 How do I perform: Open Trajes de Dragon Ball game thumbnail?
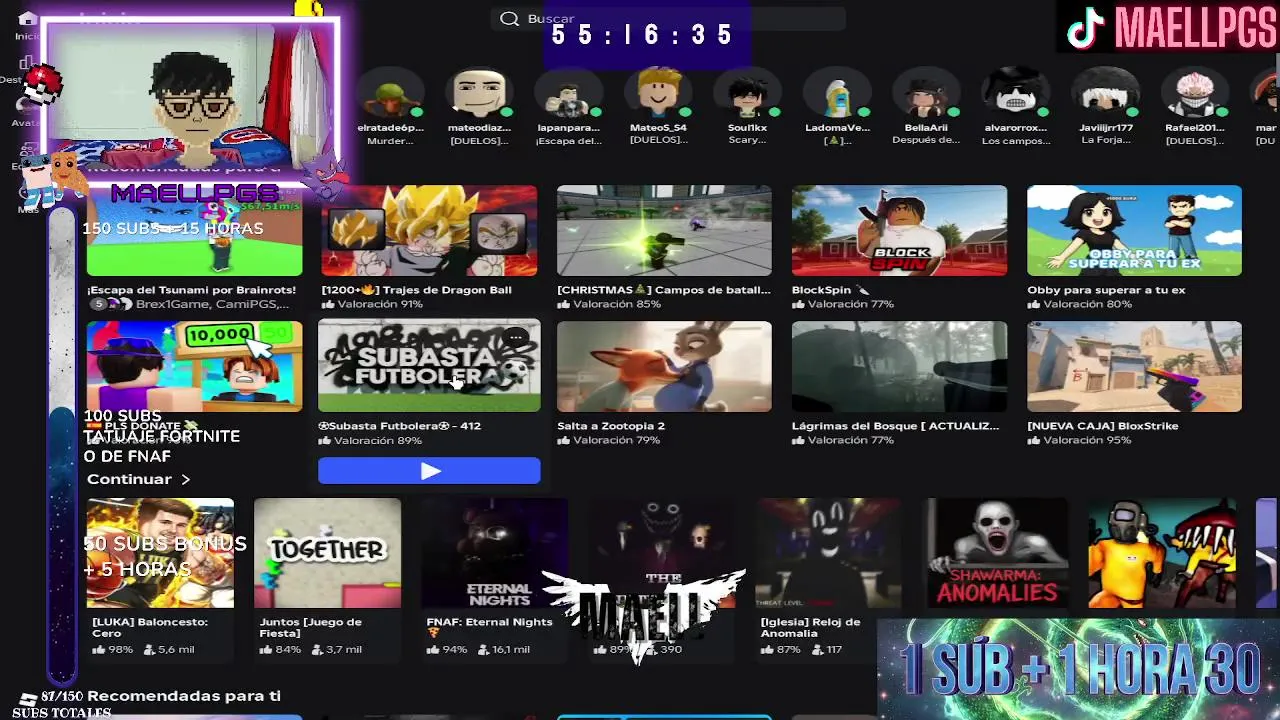click(429, 230)
